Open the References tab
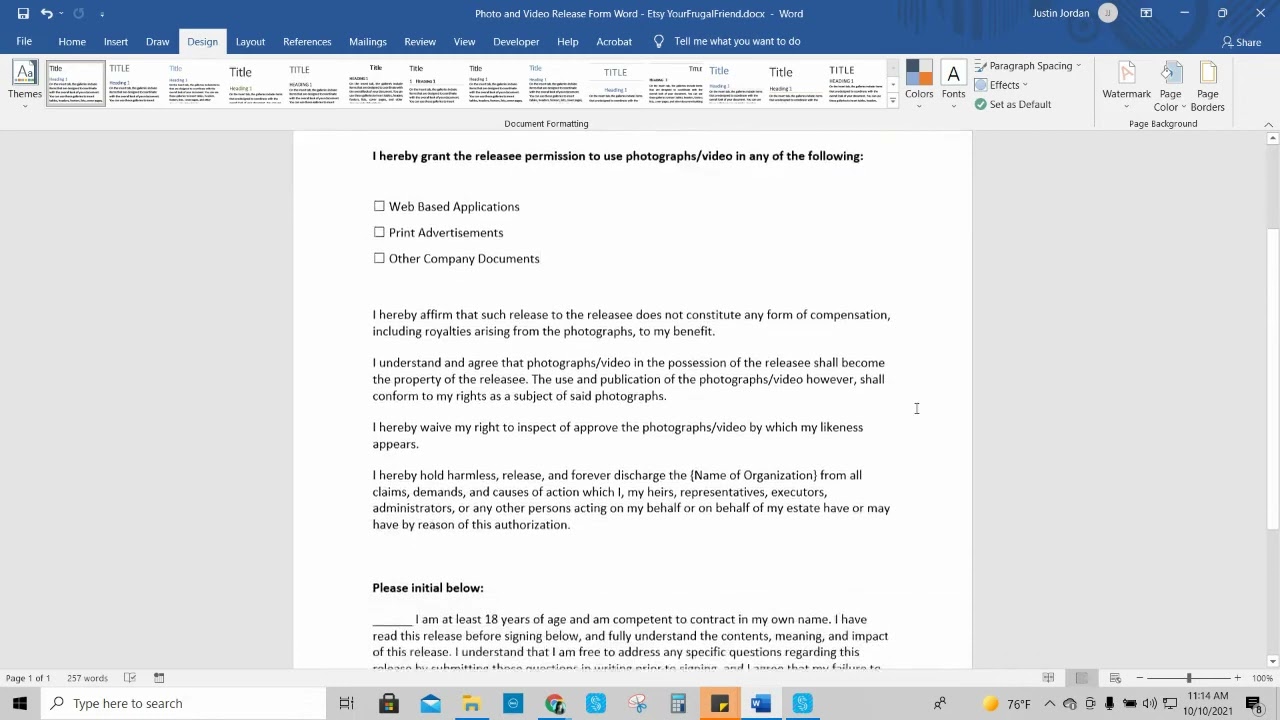 click(x=307, y=41)
